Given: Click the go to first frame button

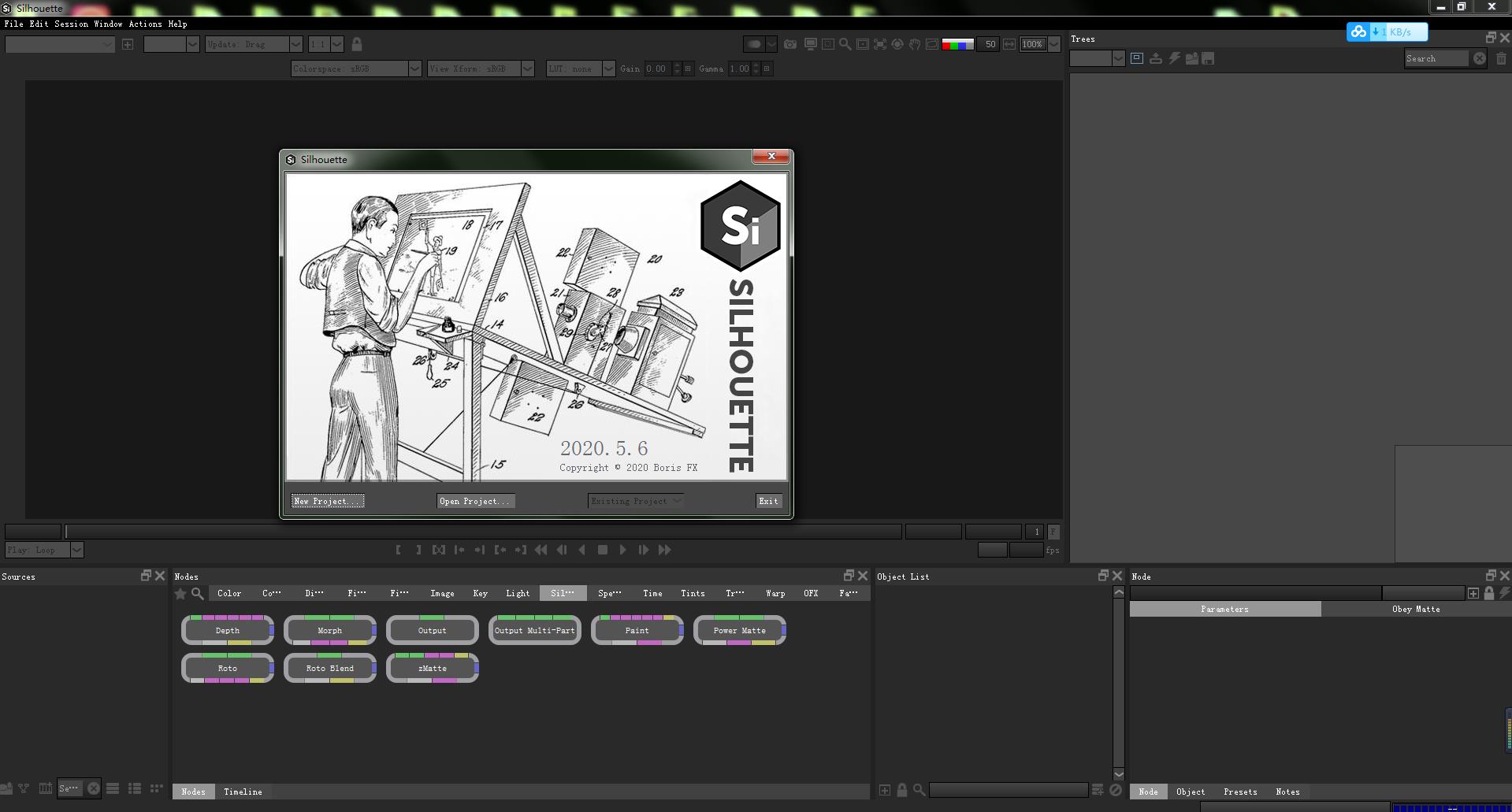Looking at the screenshot, I should [541, 550].
